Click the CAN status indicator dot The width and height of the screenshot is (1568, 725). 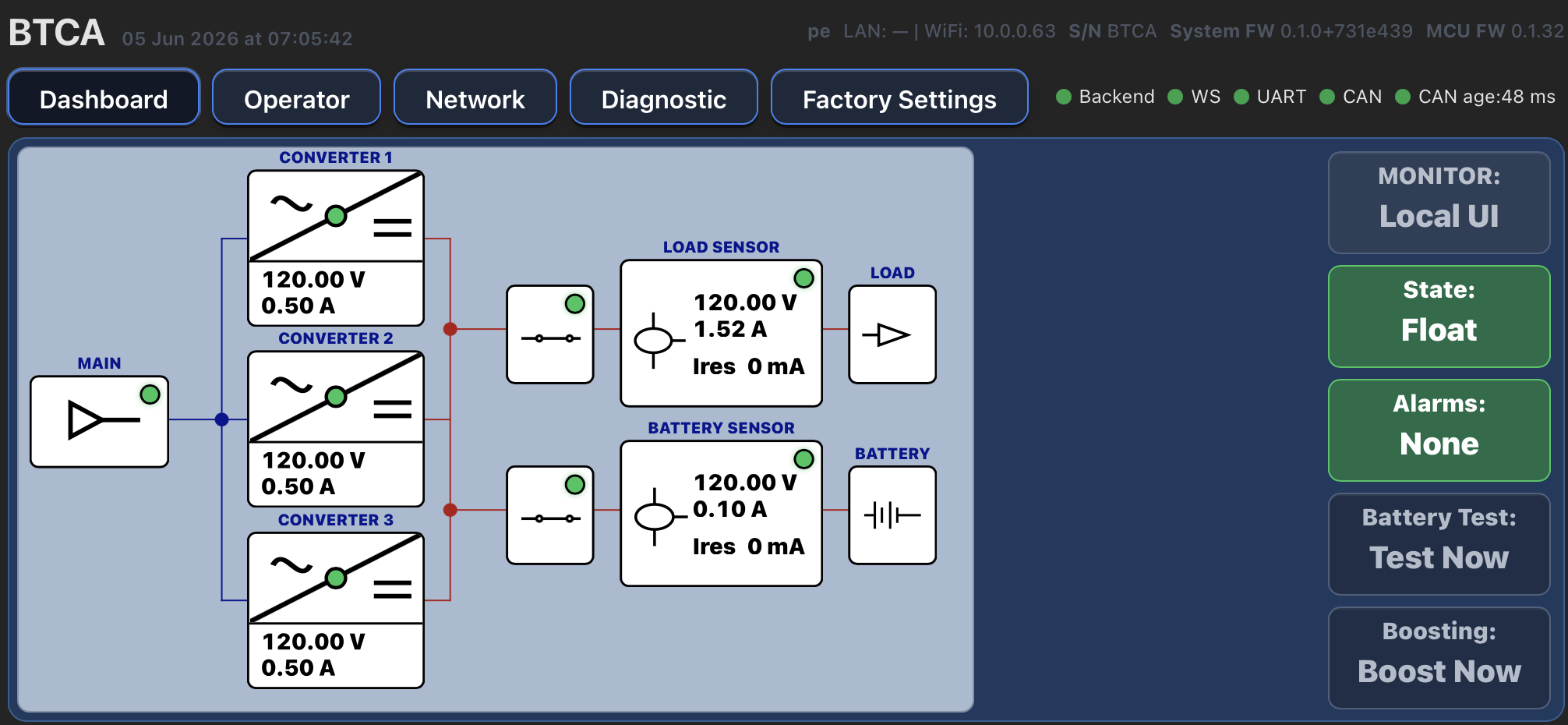tap(1327, 97)
